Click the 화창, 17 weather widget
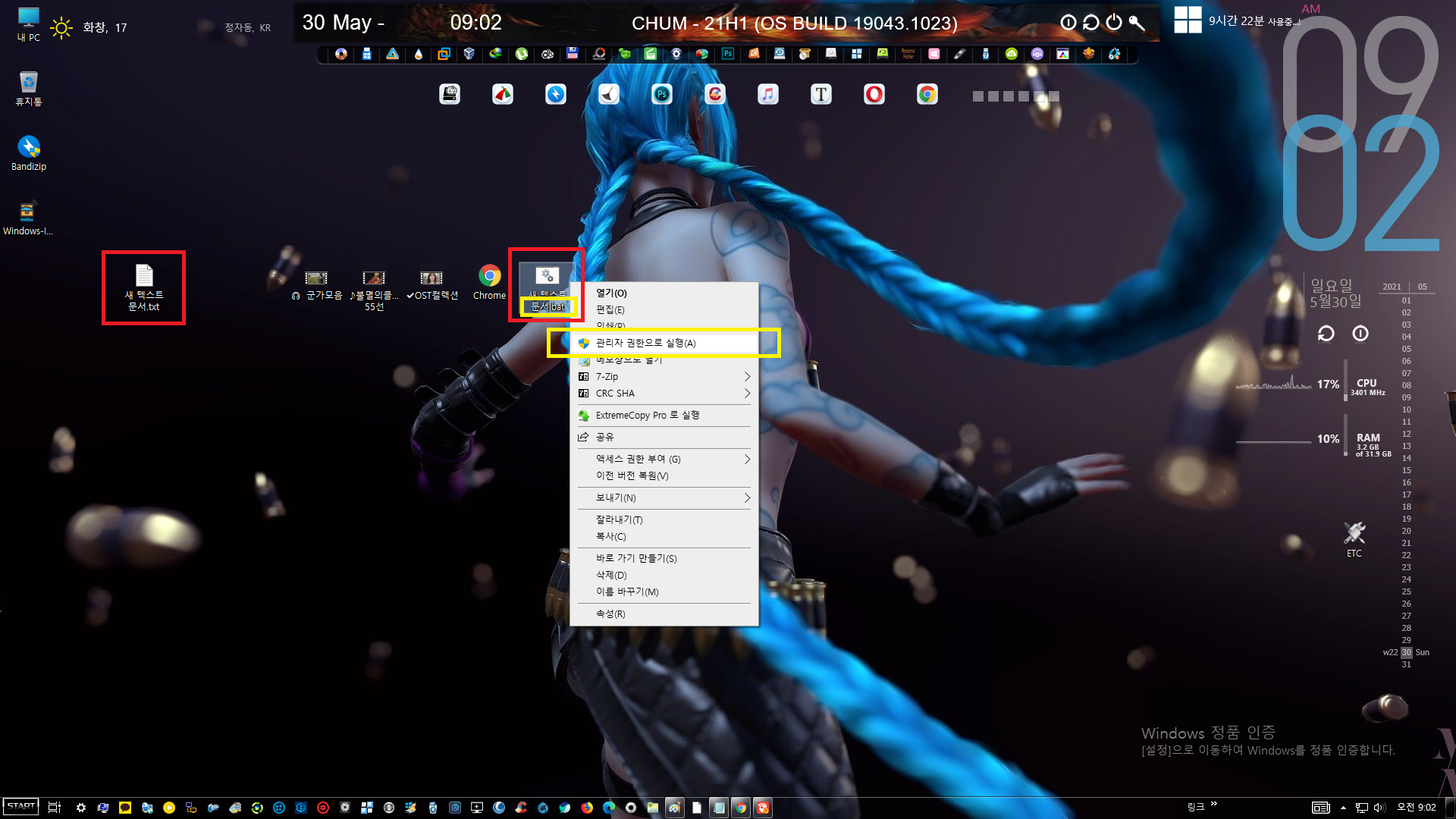Viewport: 1456px width, 819px height. click(x=89, y=28)
